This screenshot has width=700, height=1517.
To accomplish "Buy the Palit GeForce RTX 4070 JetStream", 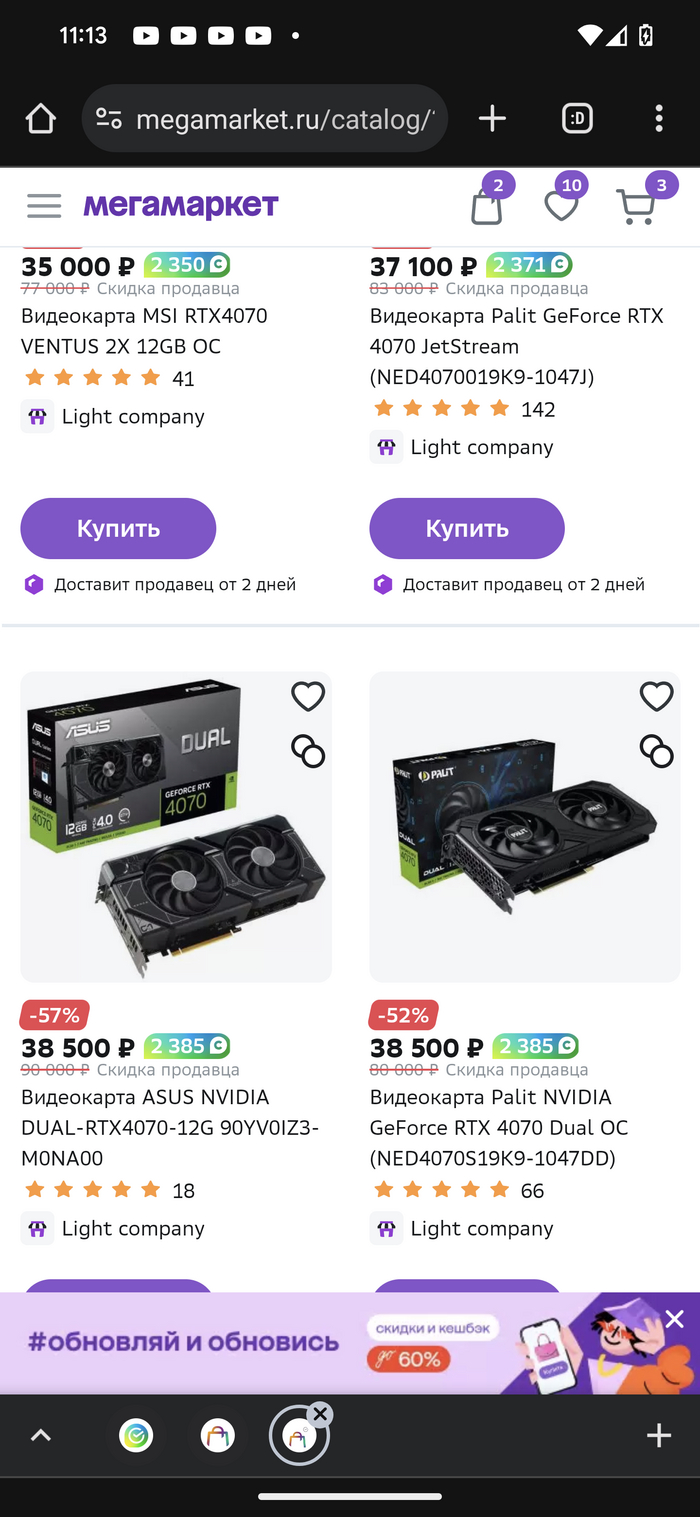I will (x=467, y=528).
